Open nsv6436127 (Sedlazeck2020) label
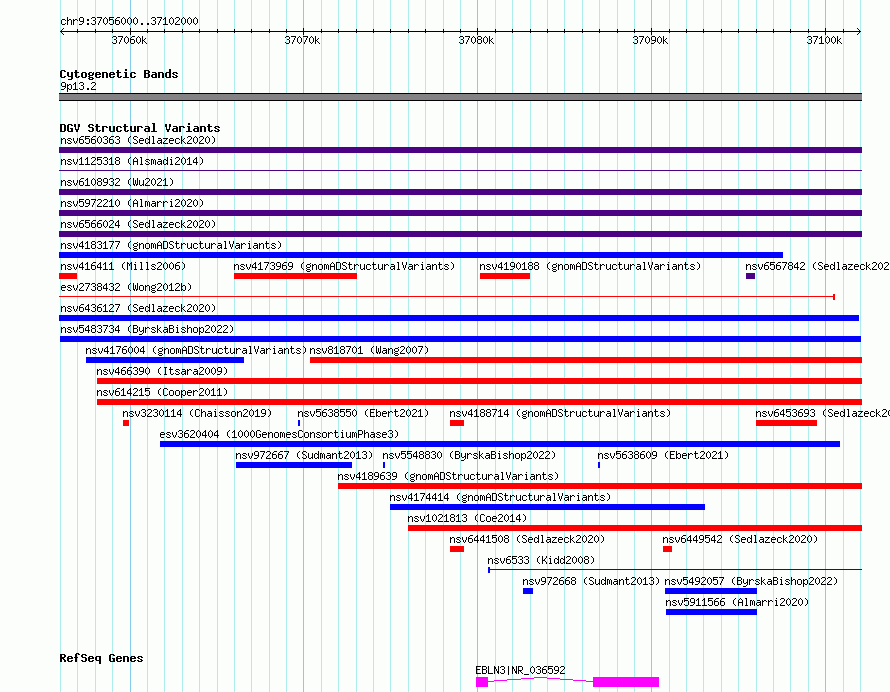890x692 pixels. pyautogui.click(x=138, y=308)
